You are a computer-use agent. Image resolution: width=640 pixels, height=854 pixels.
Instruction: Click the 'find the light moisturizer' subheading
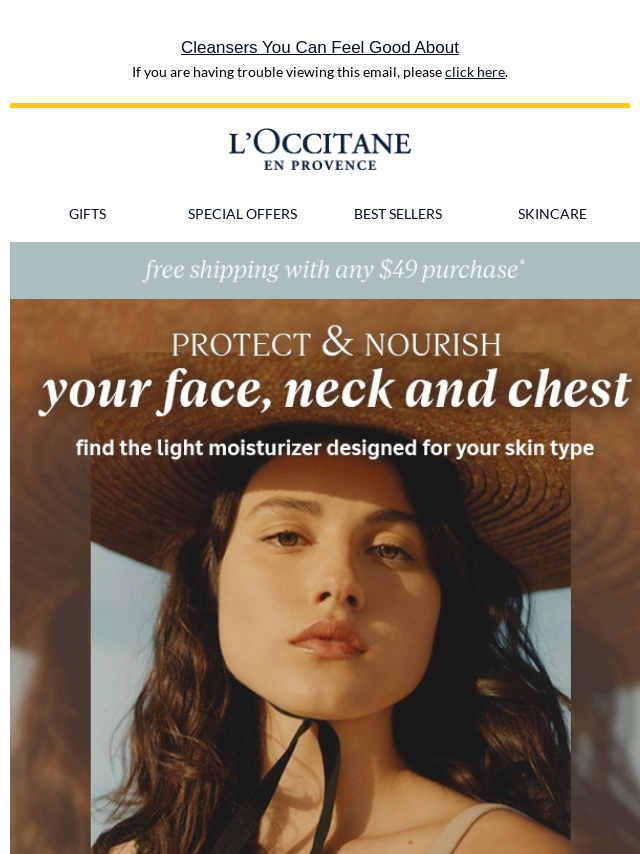(334, 448)
